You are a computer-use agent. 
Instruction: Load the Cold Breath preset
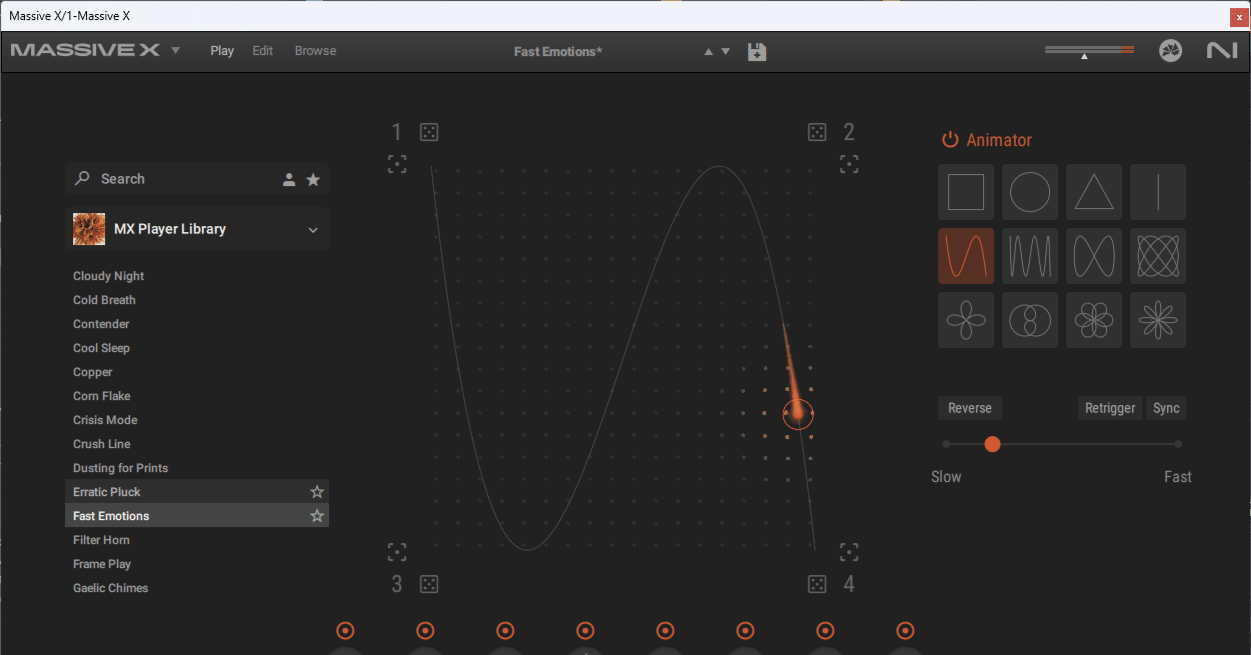(x=197, y=300)
